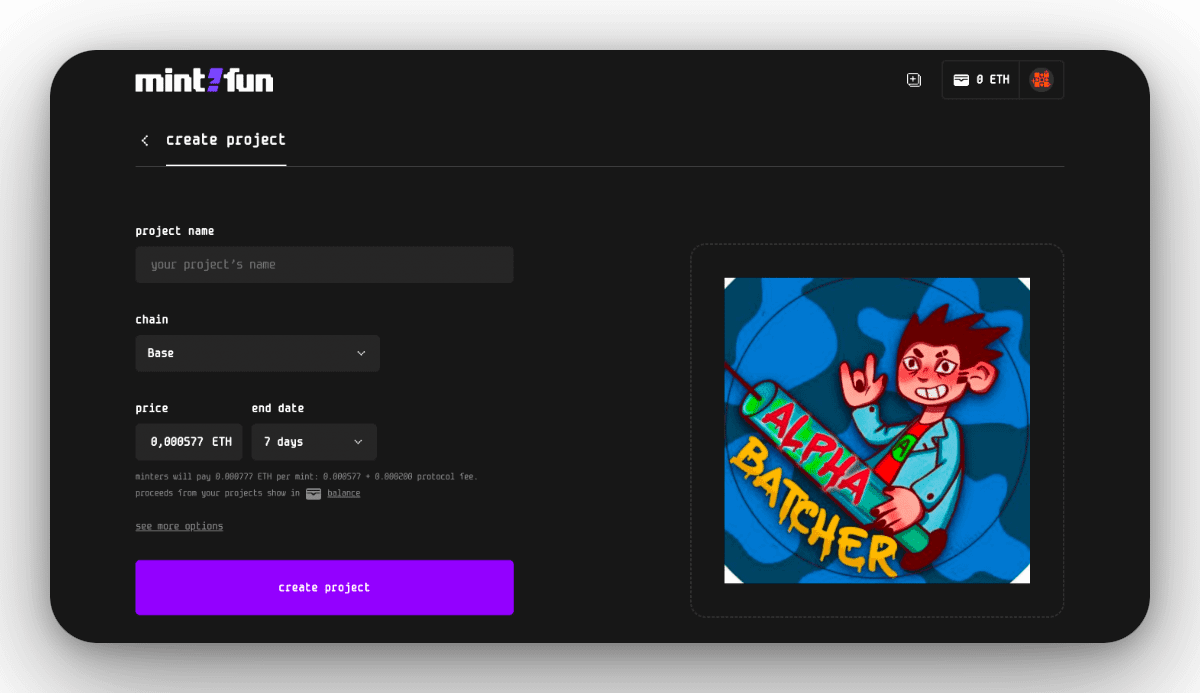The height and width of the screenshot is (693, 1200).
Task: Expand the see more options link
Action: click(x=179, y=526)
